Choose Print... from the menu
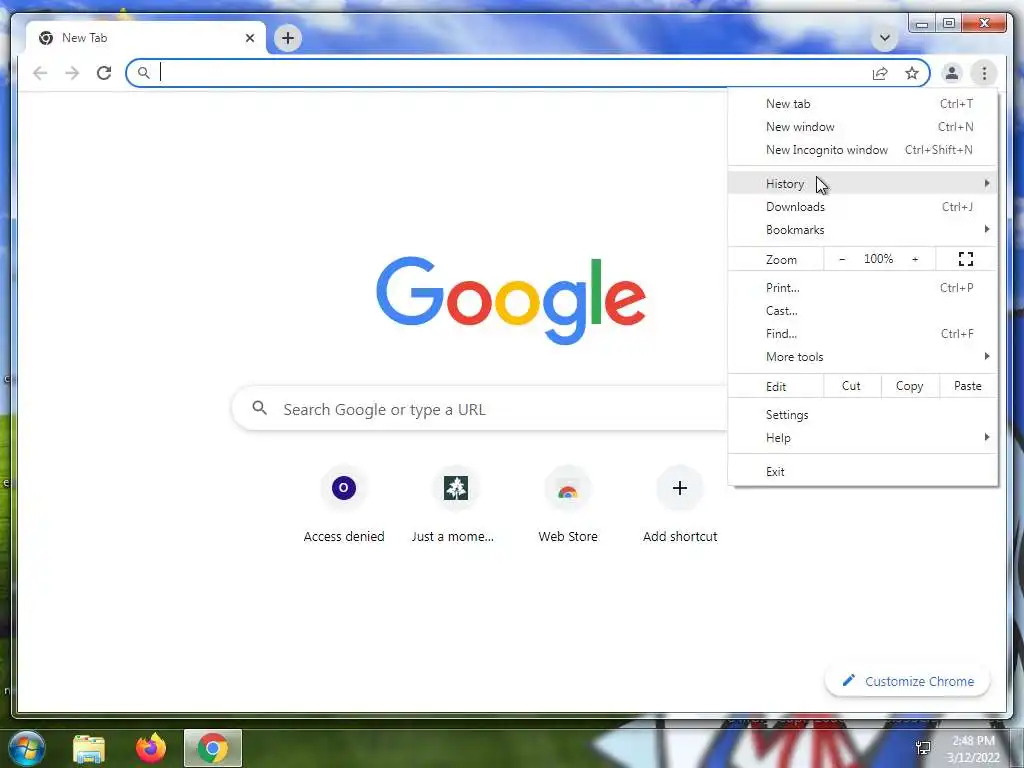Image resolution: width=1024 pixels, height=768 pixels. pyautogui.click(x=863, y=287)
